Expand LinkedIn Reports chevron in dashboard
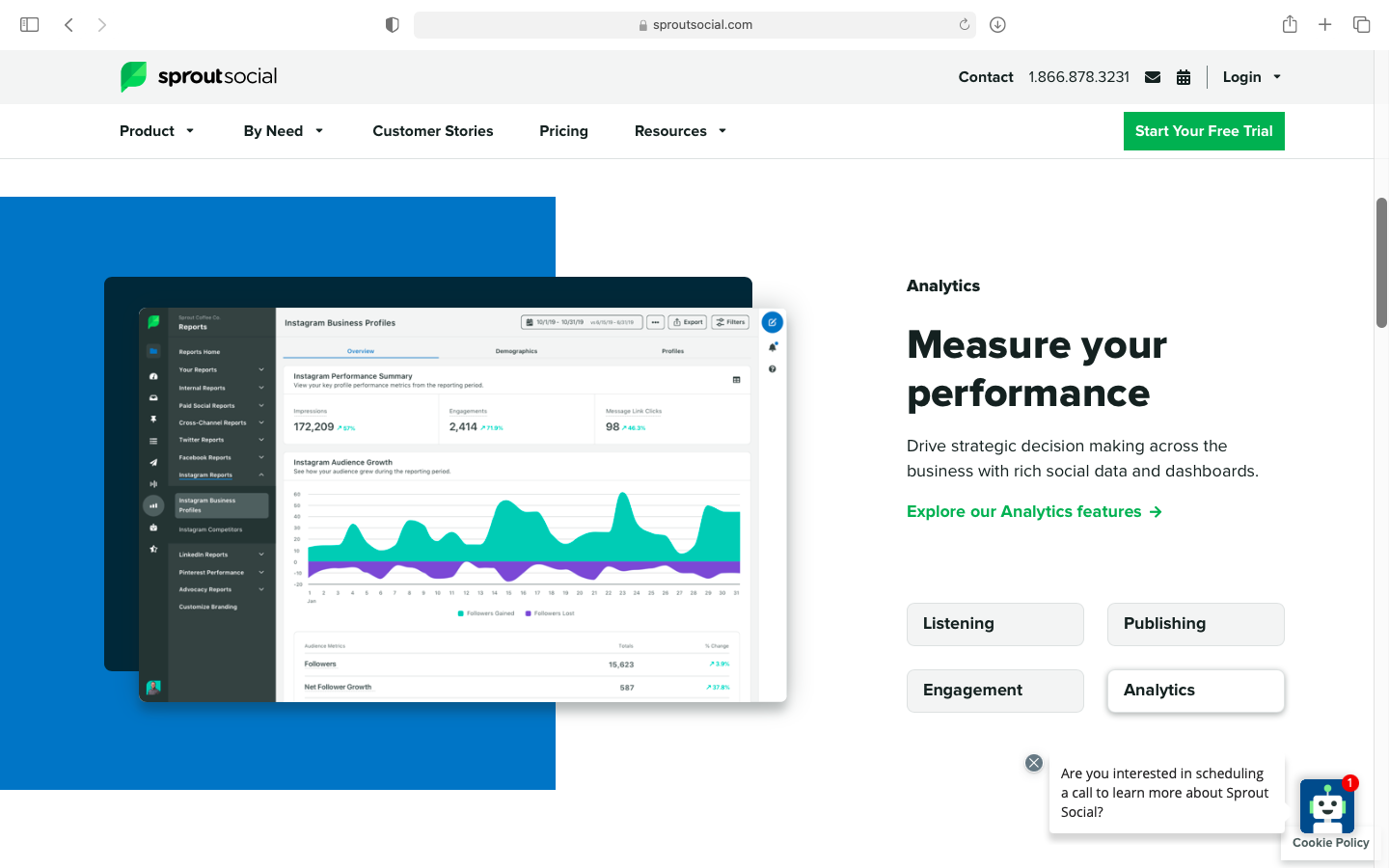The height and width of the screenshot is (868, 1389). coord(260,555)
